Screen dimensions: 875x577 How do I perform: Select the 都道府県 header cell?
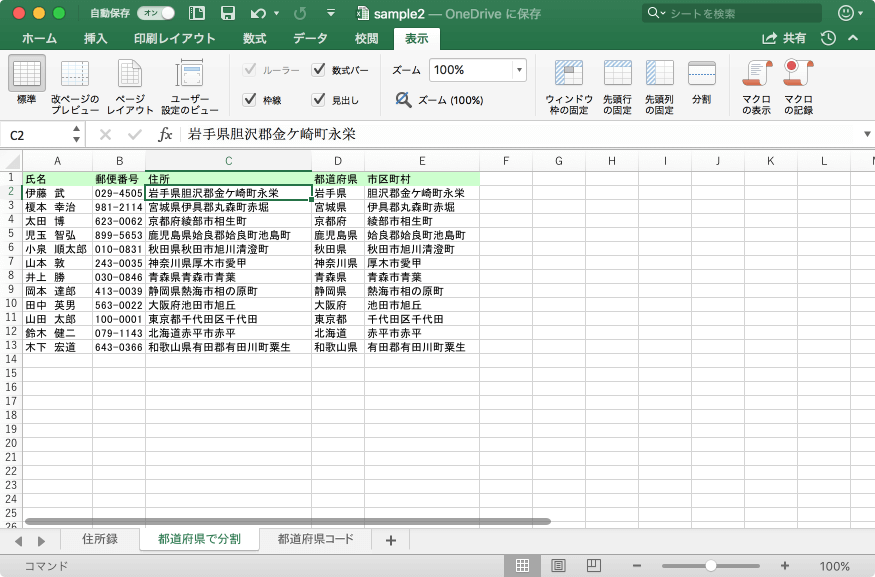point(338,179)
